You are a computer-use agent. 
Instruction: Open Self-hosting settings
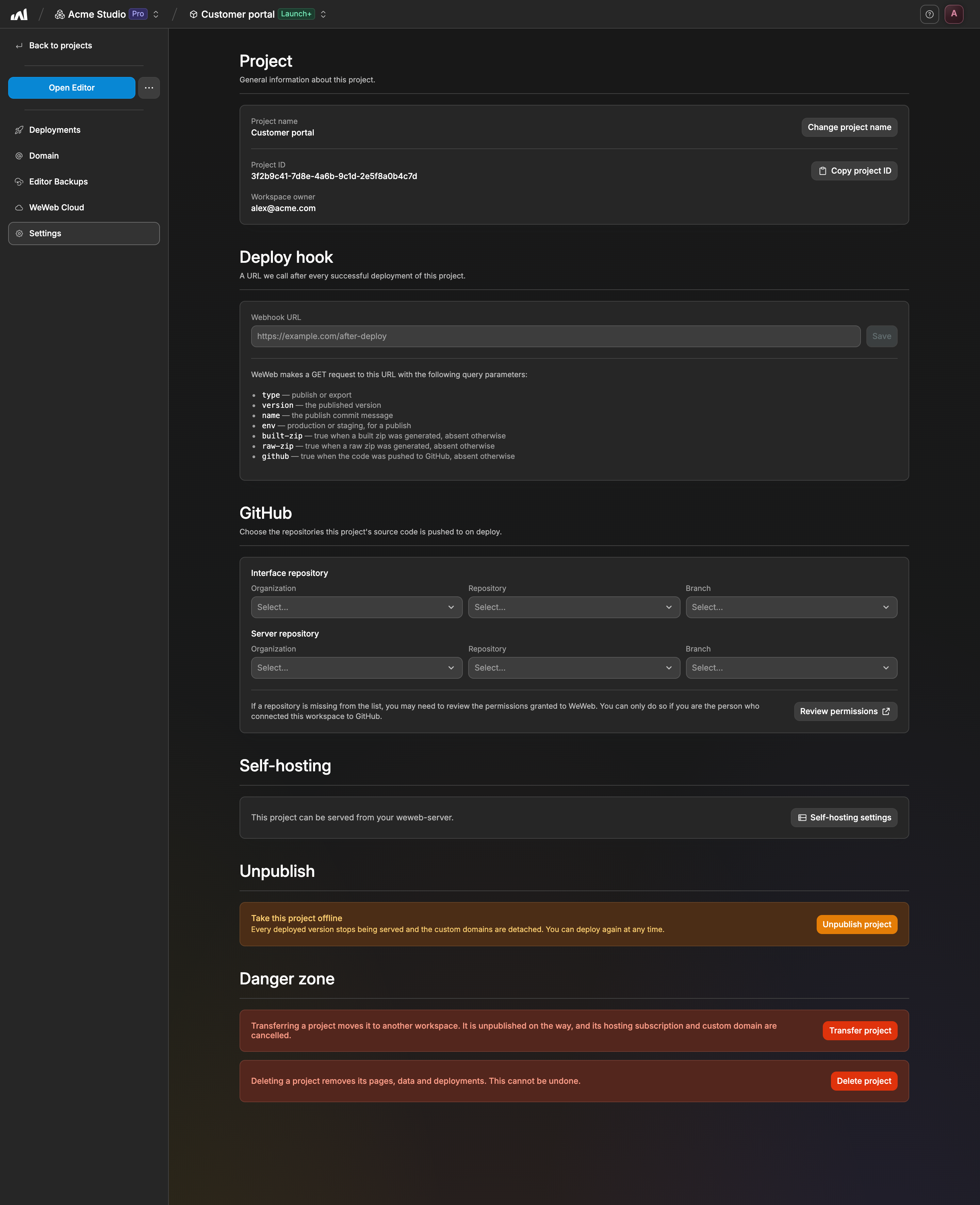click(844, 818)
